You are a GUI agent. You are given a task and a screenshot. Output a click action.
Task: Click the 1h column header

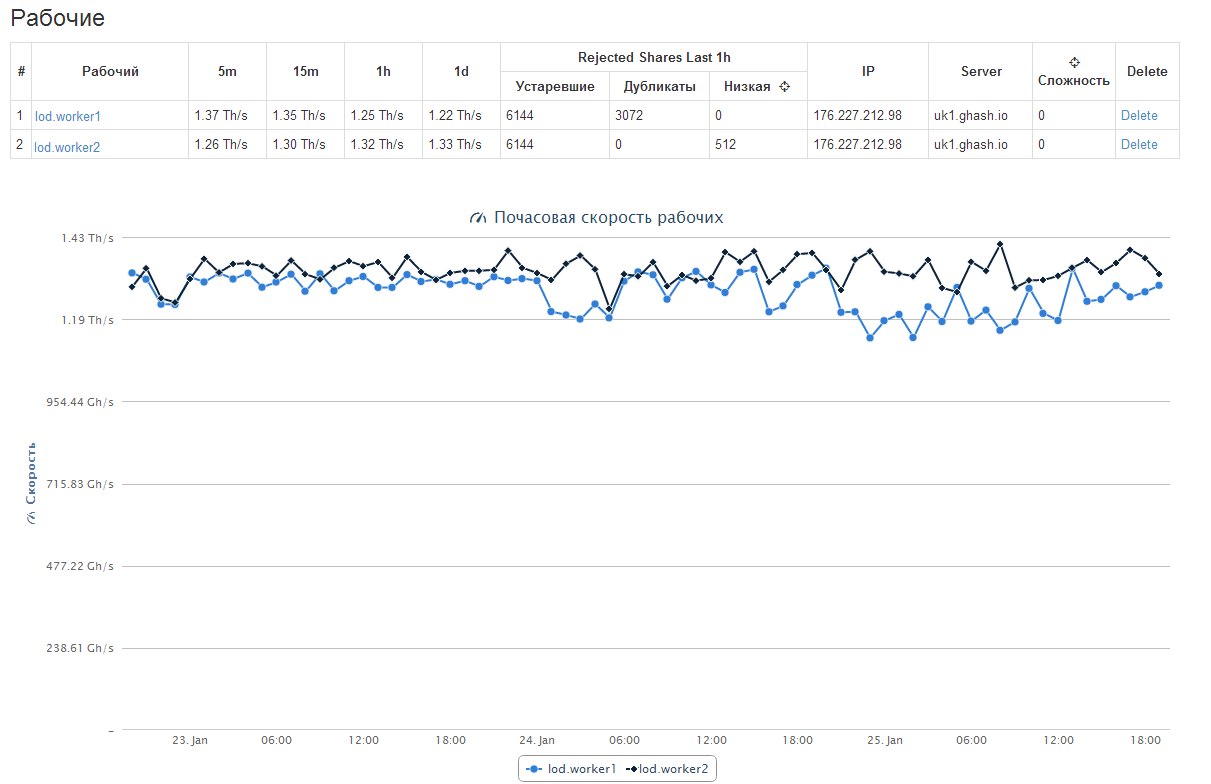[x=383, y=72]
